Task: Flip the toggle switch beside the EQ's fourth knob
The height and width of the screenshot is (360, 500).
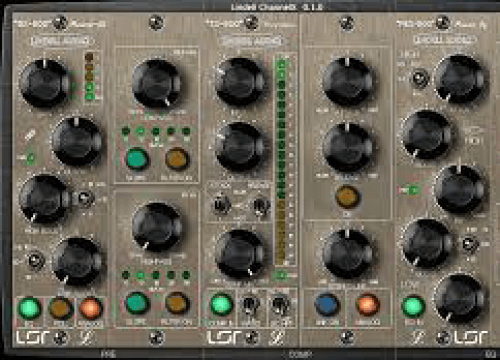Action: [470, 244]
